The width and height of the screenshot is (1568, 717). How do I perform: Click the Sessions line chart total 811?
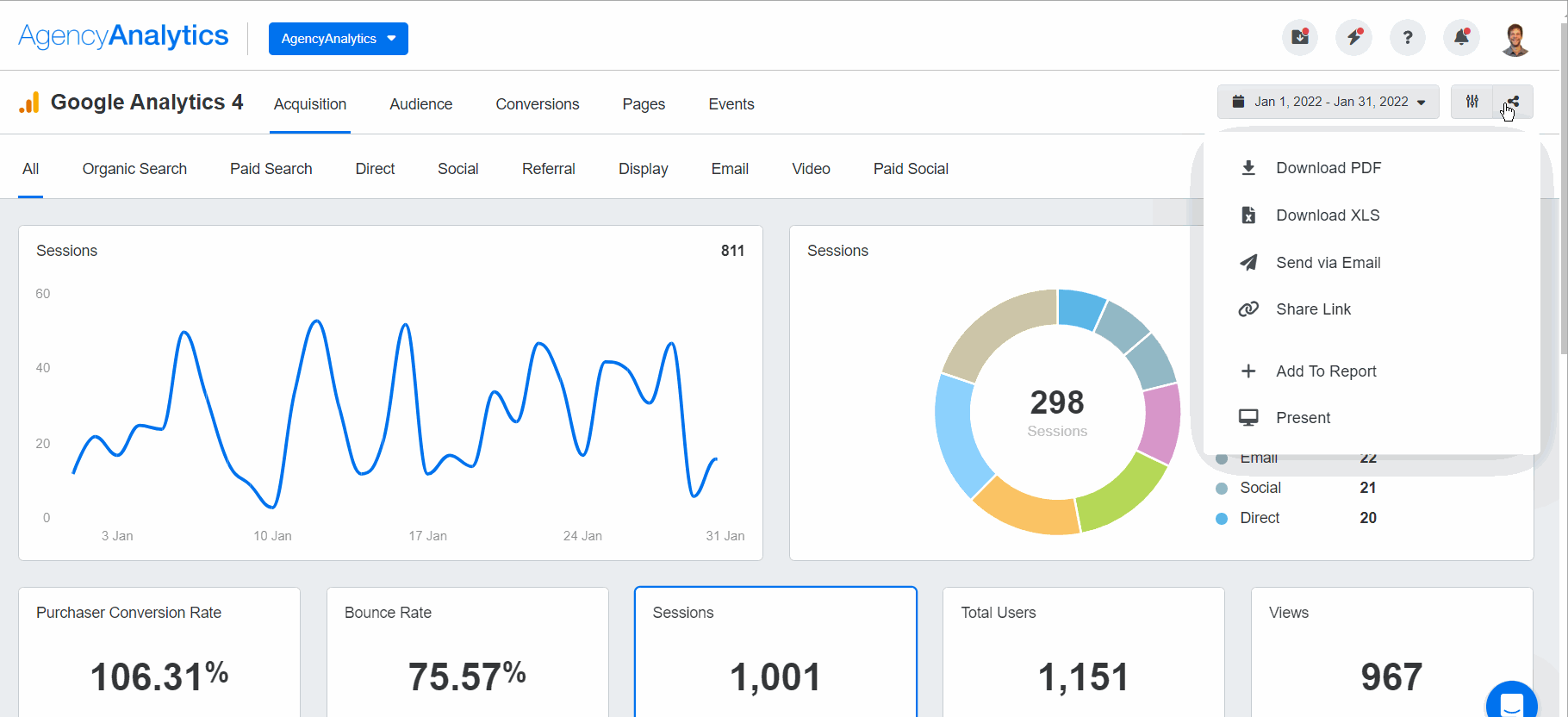732,251
